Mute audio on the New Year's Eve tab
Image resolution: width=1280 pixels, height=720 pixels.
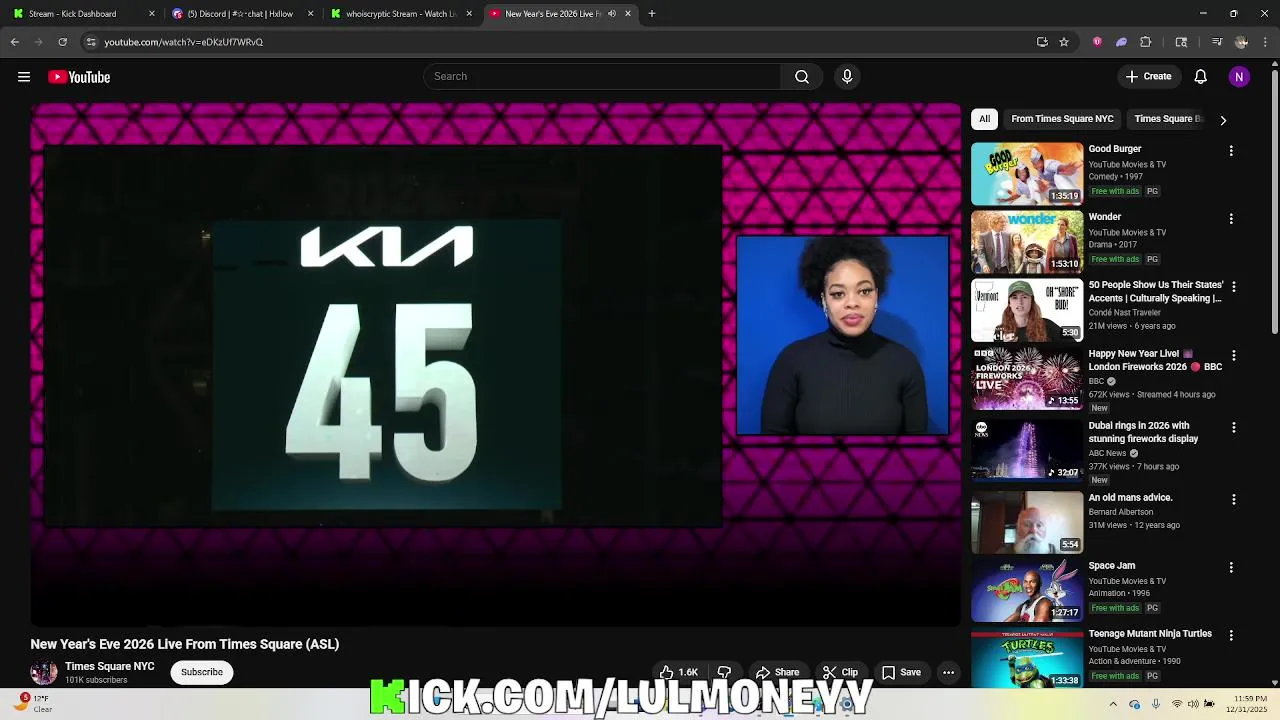612,14
